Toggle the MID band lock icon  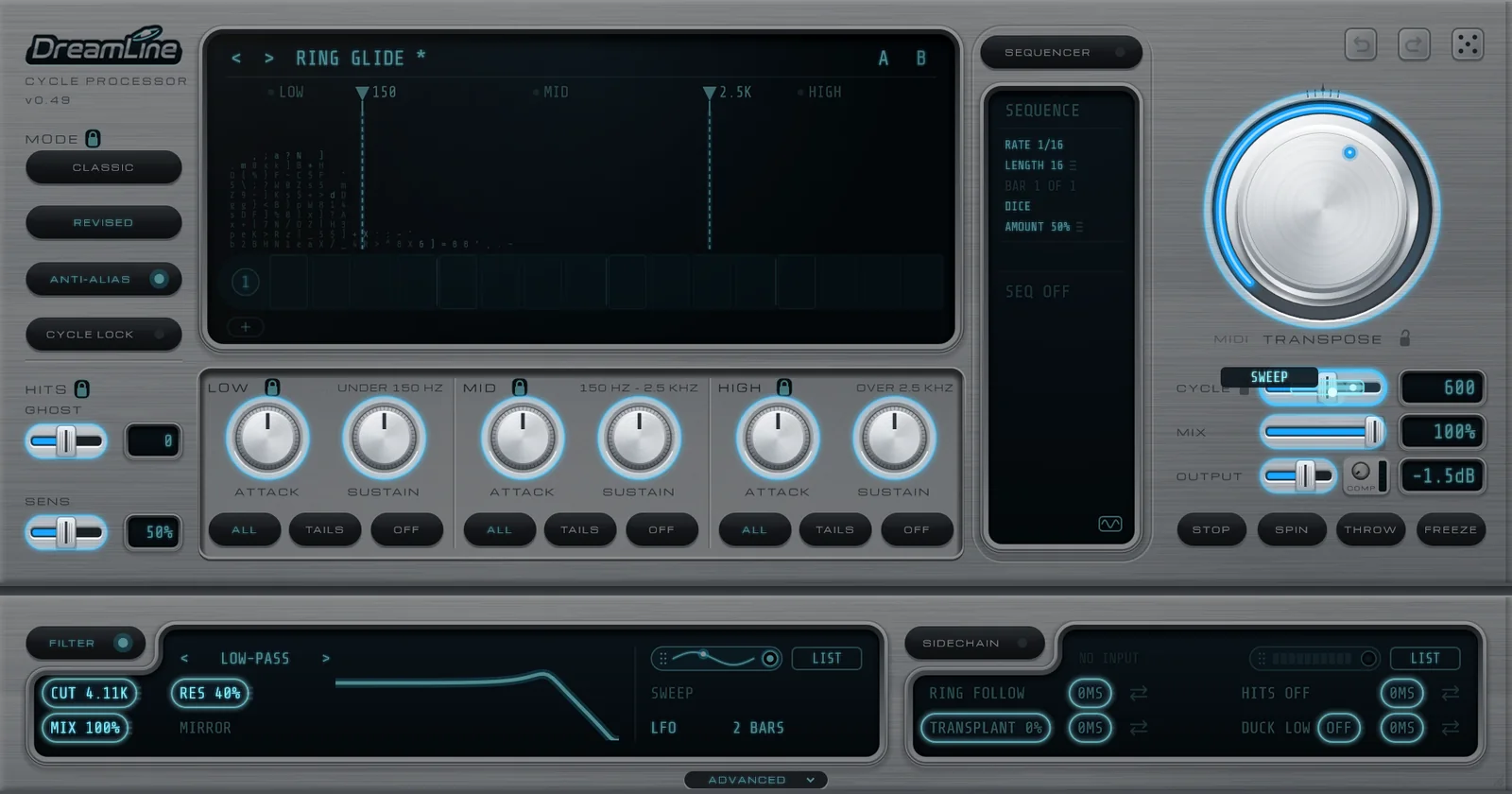519,387
